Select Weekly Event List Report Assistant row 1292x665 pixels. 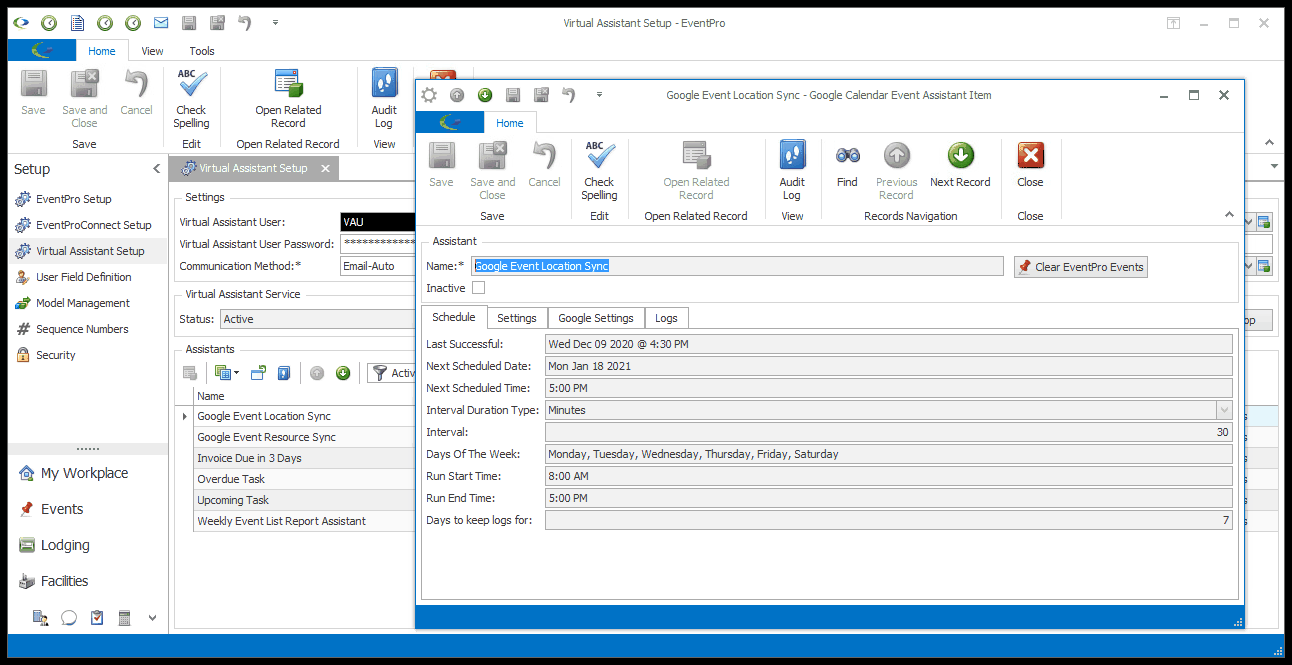[x=304, y=521]
